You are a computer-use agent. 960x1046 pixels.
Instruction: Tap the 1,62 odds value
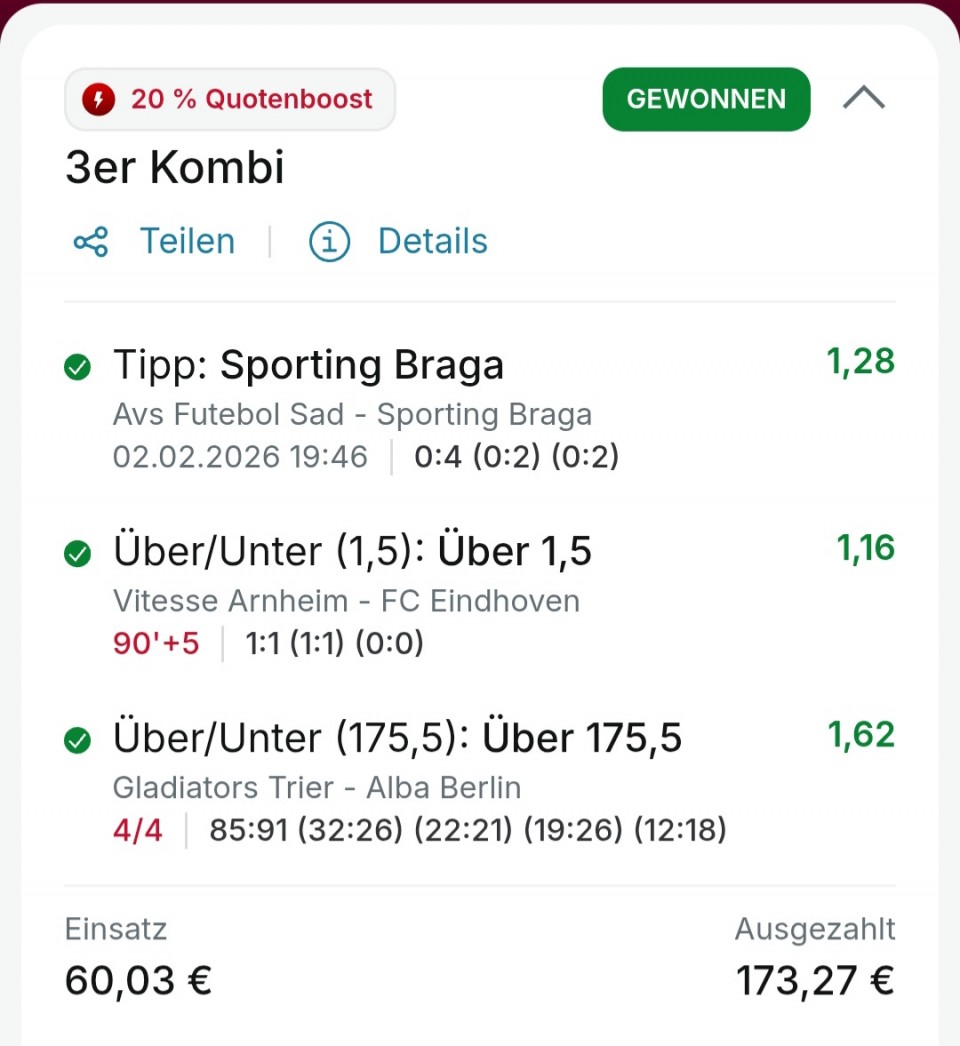pyautogui.click(x=860, y=735)
